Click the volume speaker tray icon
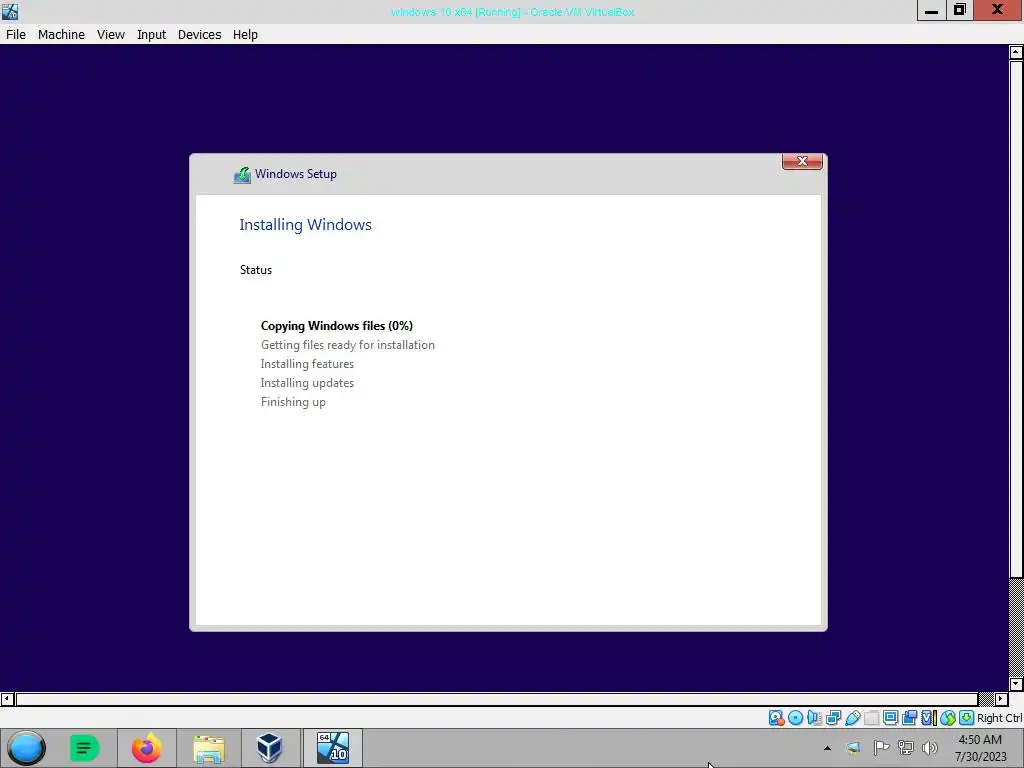 [930, 748]
